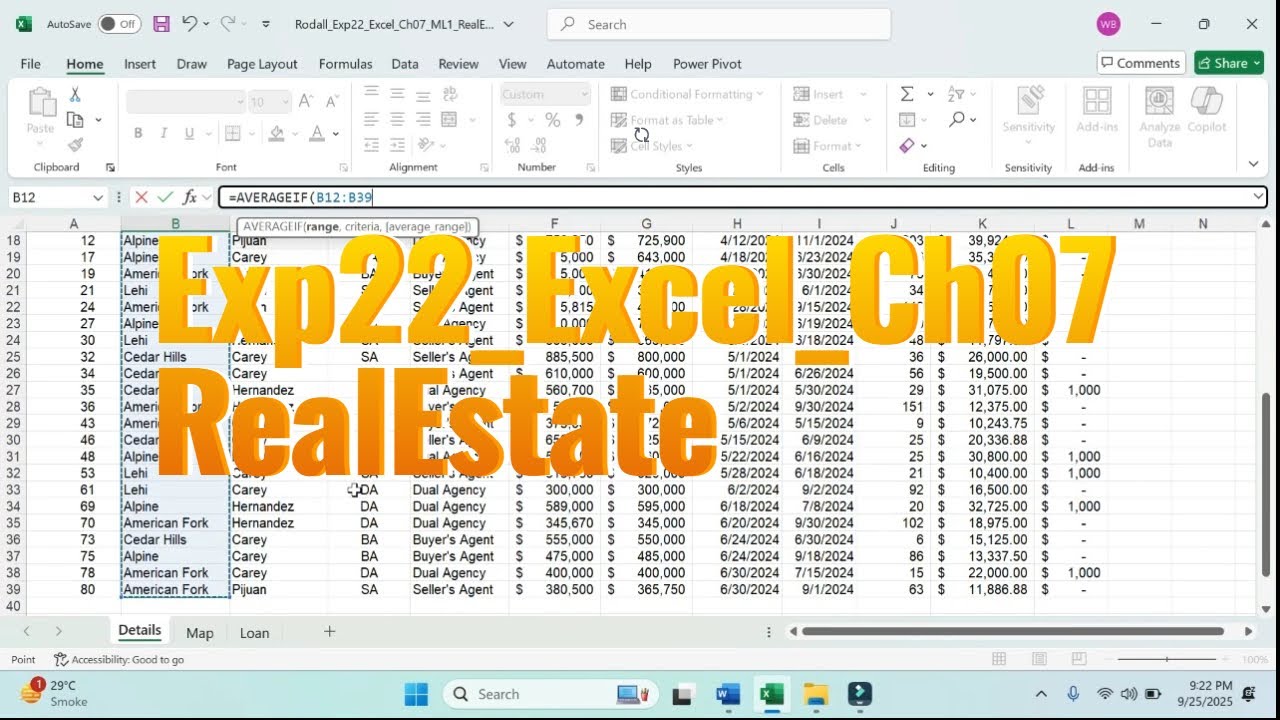Apply the Borders button
The image size is (1280, 720).
click(x=232, y=133)
